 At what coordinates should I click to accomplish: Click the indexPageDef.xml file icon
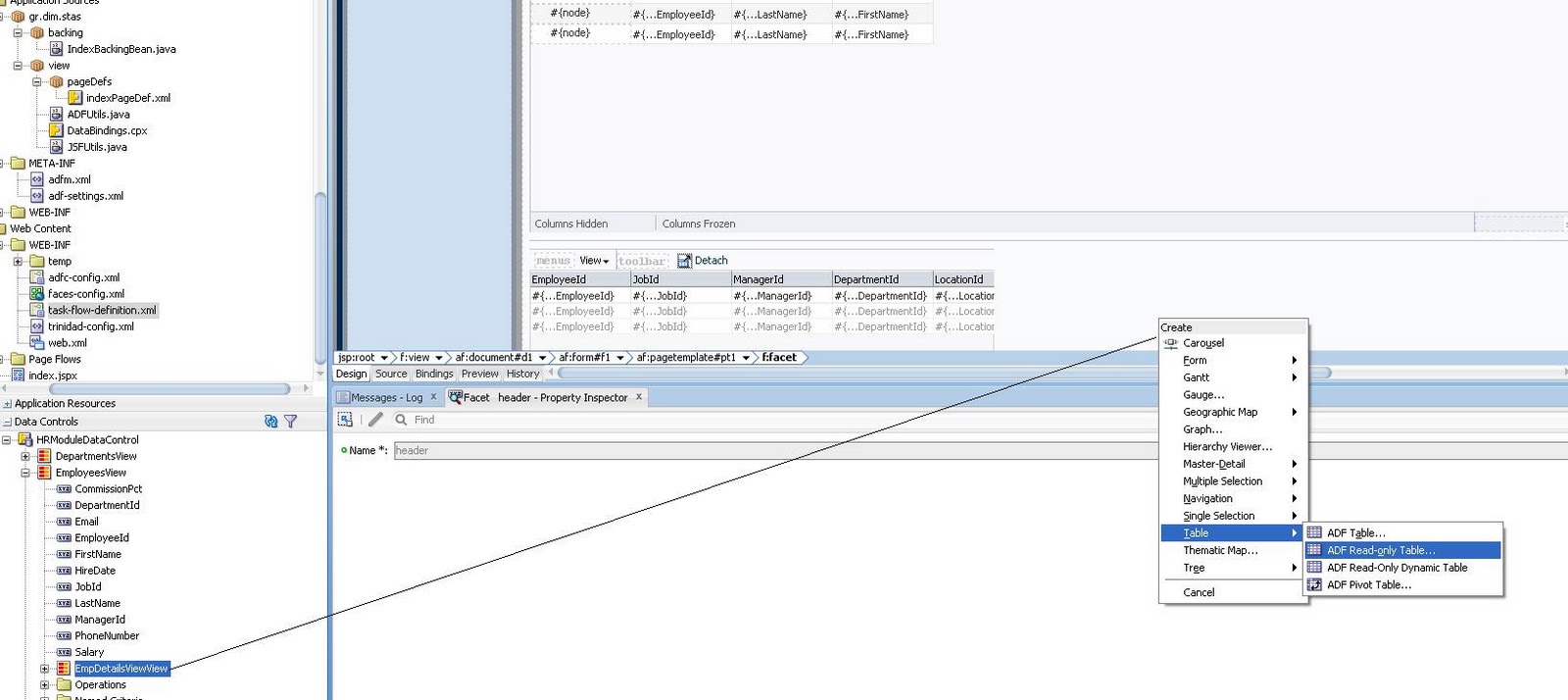74,97
